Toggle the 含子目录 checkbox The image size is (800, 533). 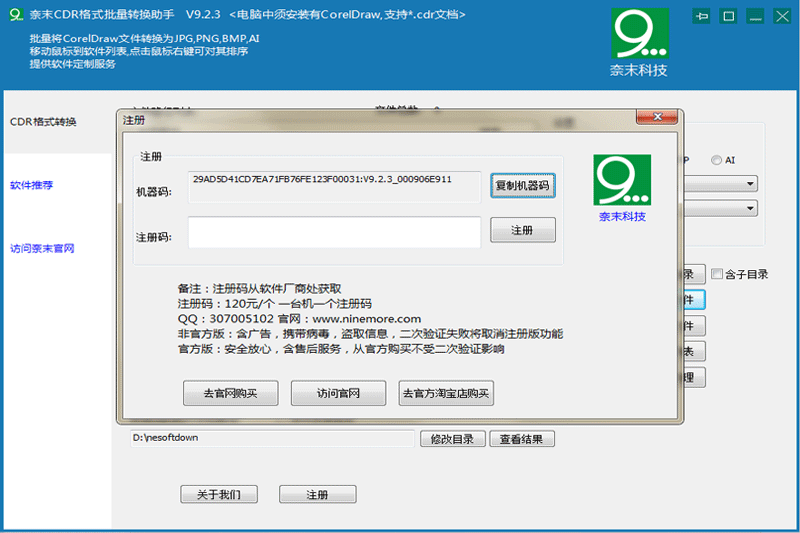coord(717,274)
